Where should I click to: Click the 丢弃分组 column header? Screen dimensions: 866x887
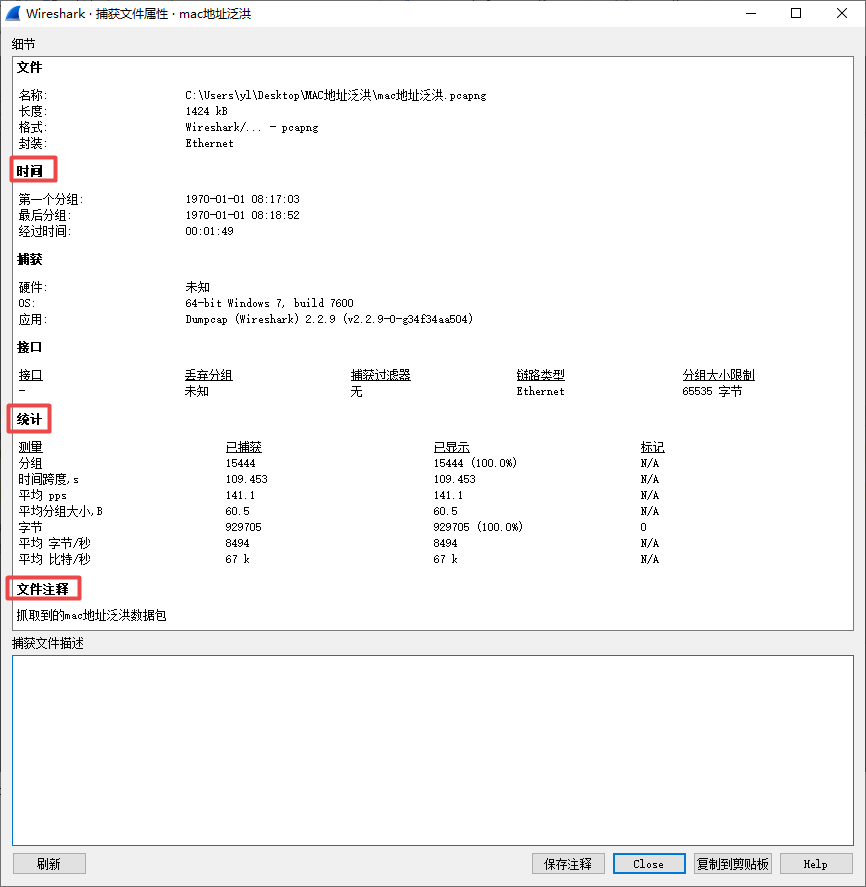(209, 374)
